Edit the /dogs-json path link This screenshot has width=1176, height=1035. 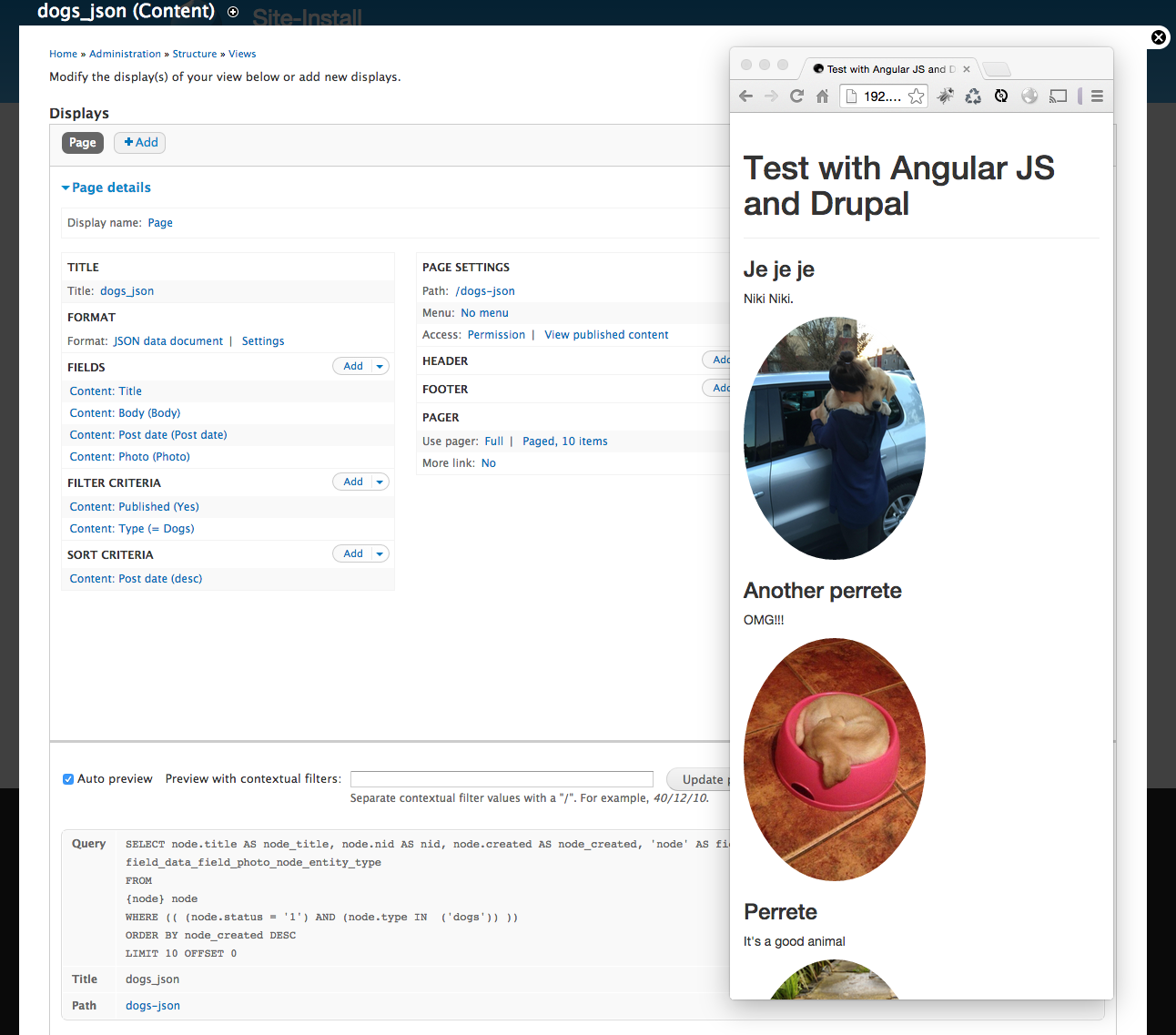485,291
